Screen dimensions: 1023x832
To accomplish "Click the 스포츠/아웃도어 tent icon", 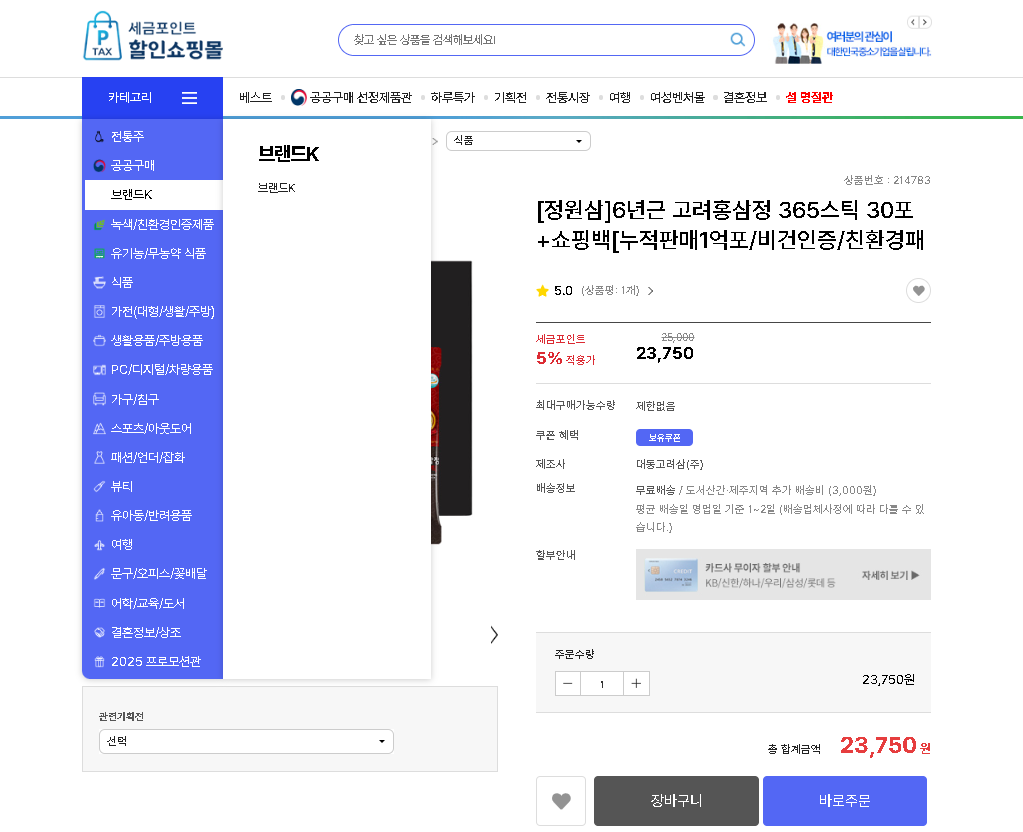I will [99, 429].
